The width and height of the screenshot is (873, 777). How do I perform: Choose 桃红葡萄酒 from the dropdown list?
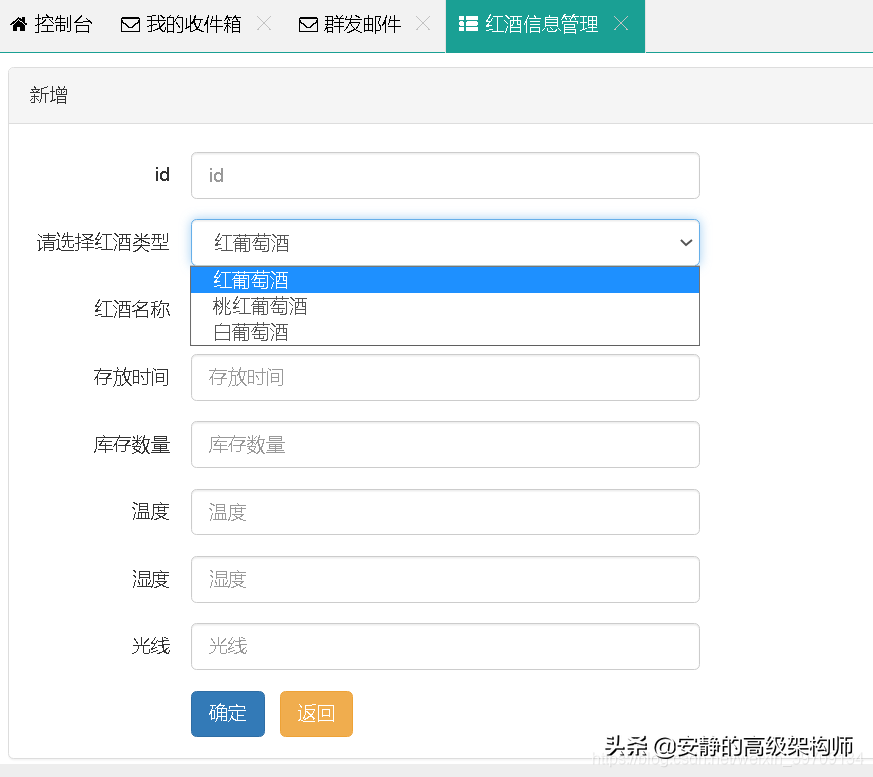tap(445, 306)
